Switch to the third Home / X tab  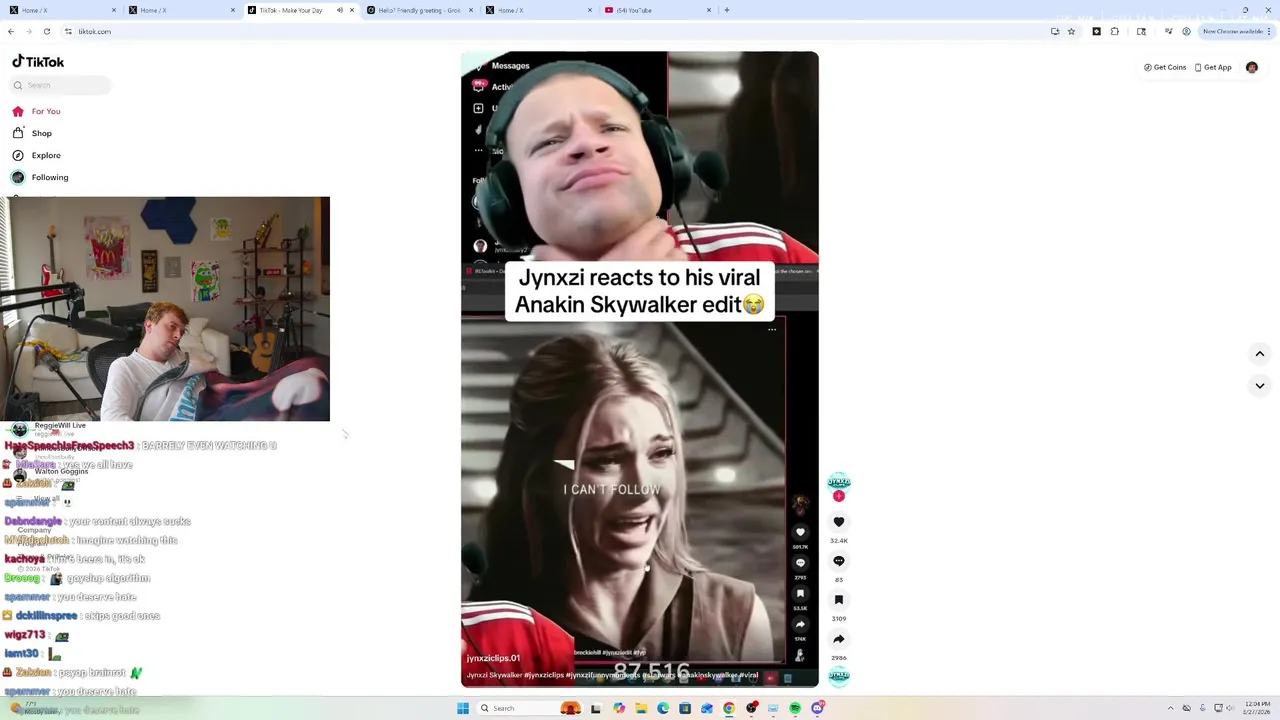pos(540,10)
